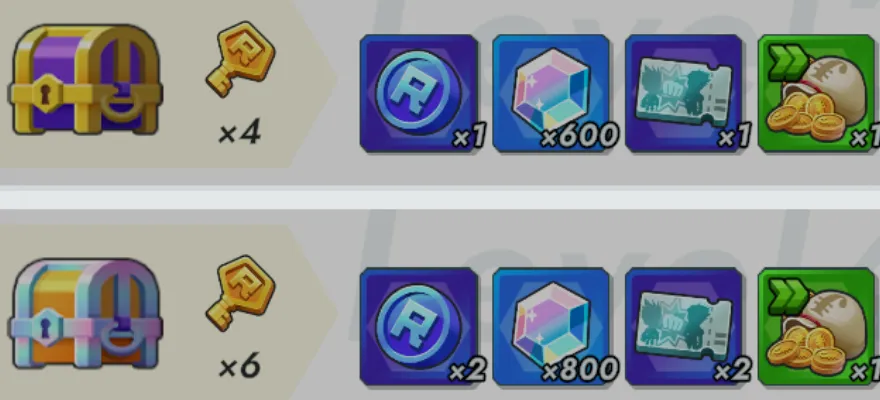Click the ×600 gem quantity label
Viewport: 880px width, 400px height.
579,136
